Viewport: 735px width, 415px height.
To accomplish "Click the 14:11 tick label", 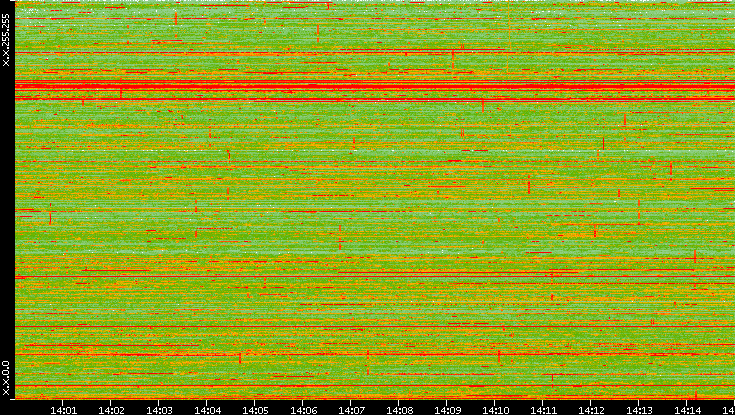I will click(x=542, y=410).
